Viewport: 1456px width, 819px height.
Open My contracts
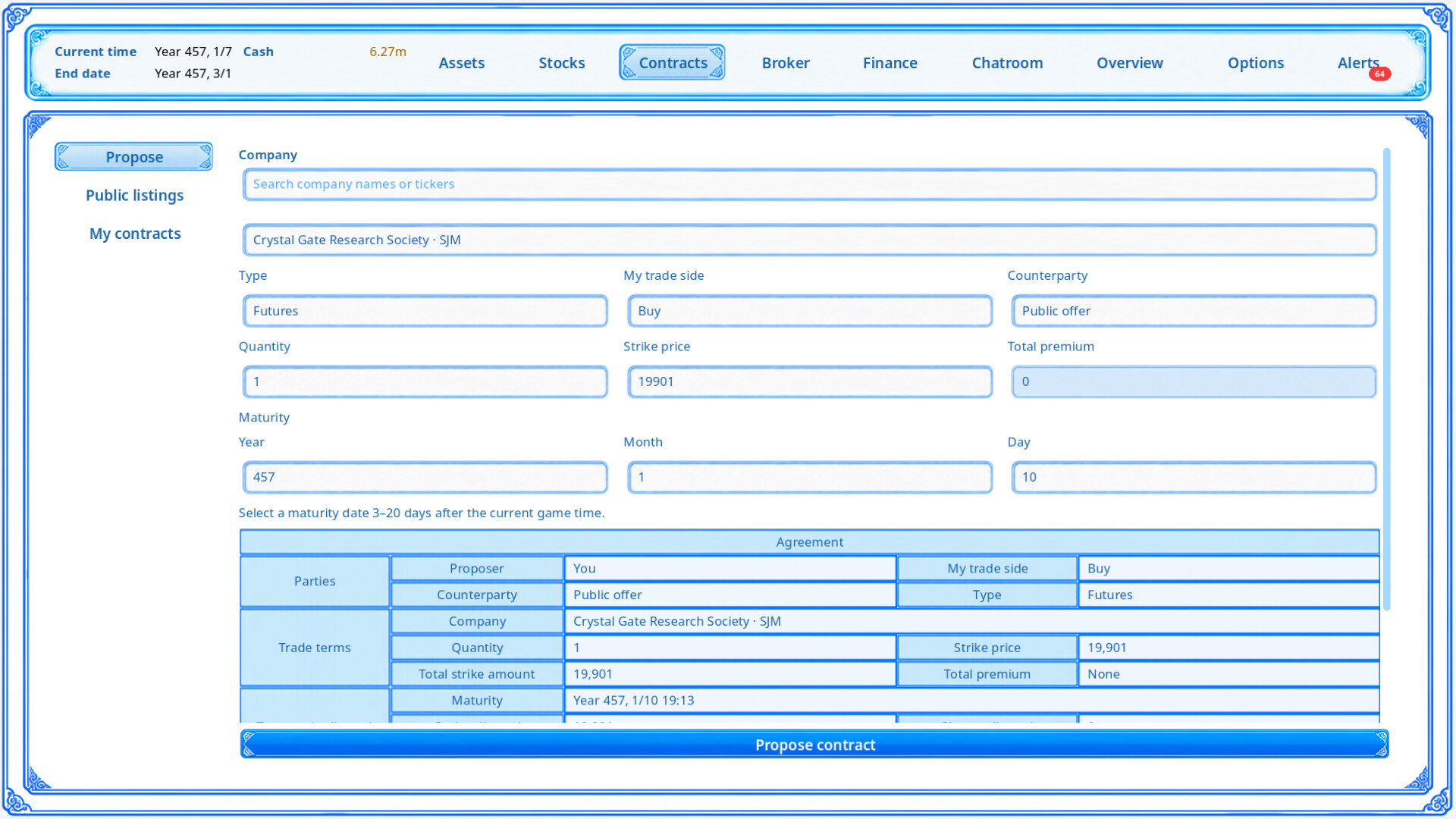(134, 234)
